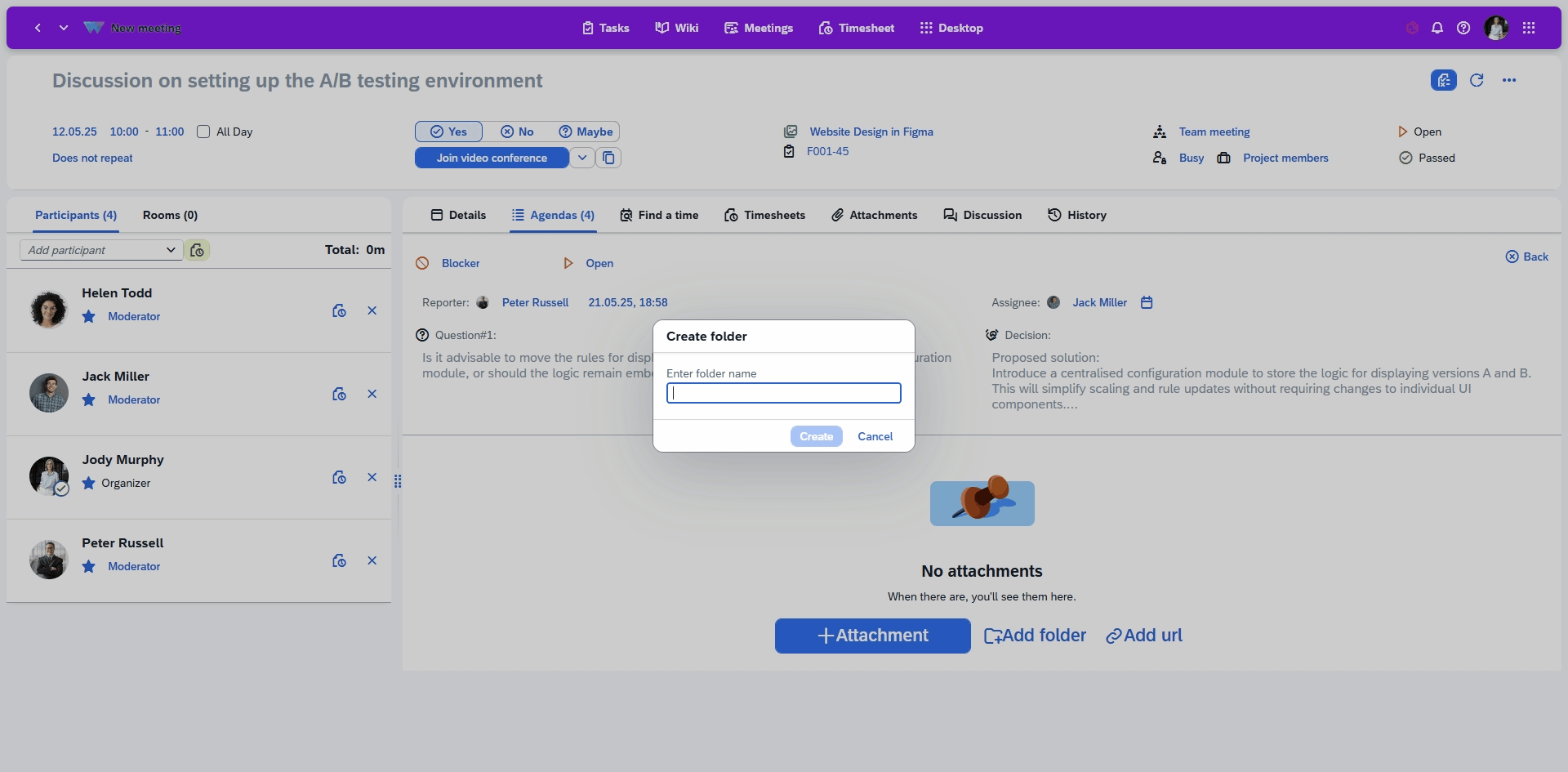Focus the Enter folder name field
Screen dimensions: 1568x772
click(784, 393)
